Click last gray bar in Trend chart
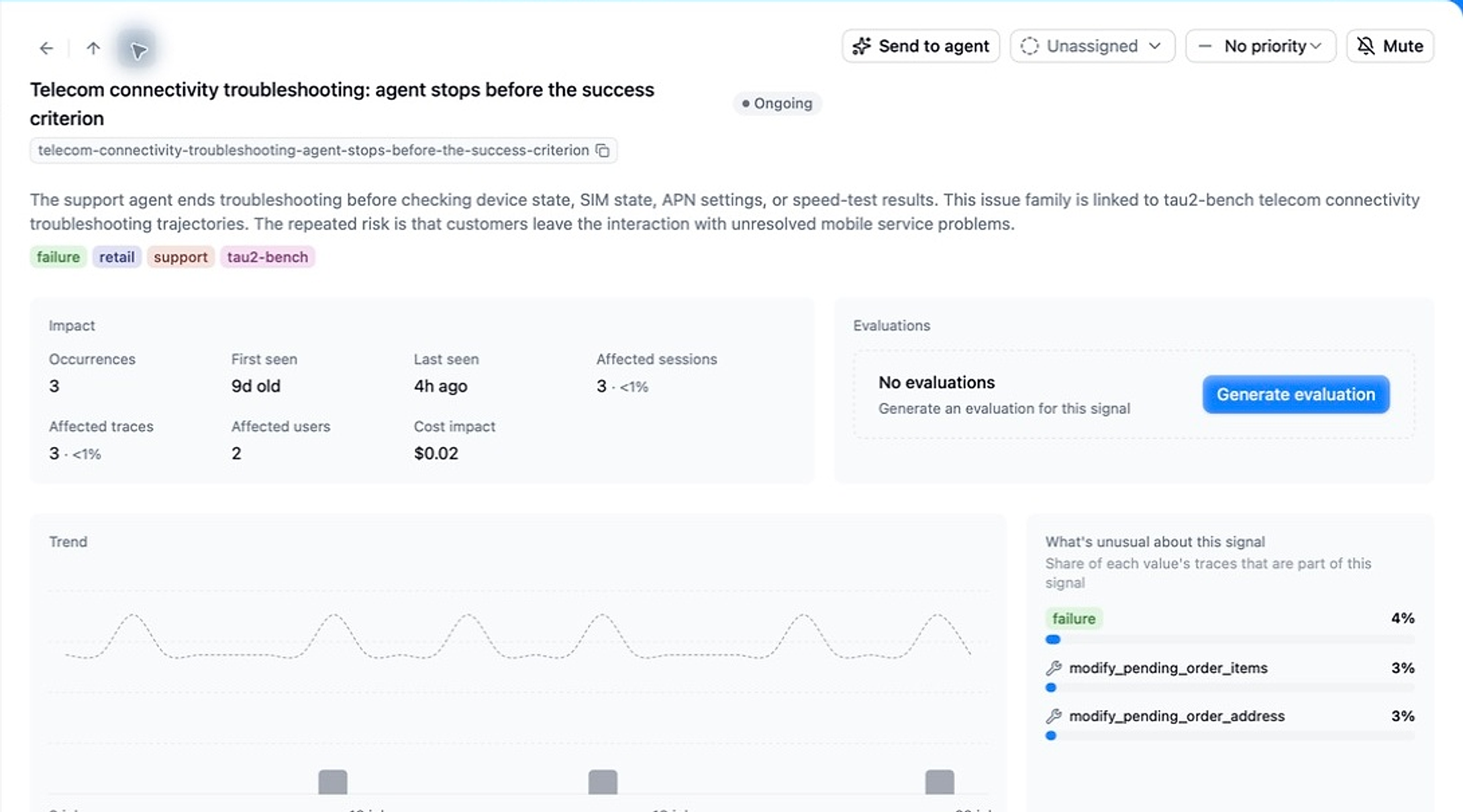 [x=940, y=782]
